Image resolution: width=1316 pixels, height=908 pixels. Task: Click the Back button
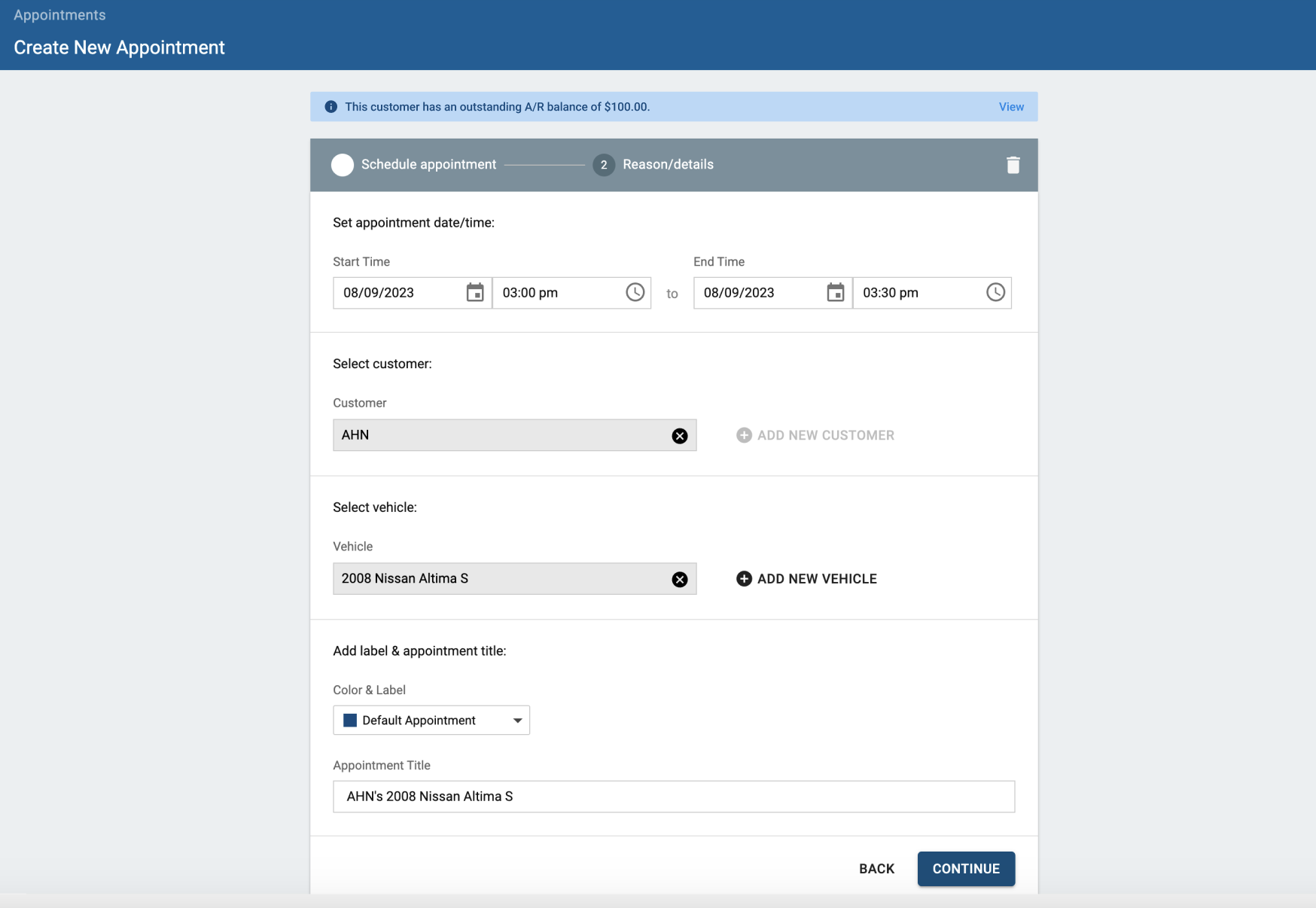pyautogui.click(x=877, y=869)
